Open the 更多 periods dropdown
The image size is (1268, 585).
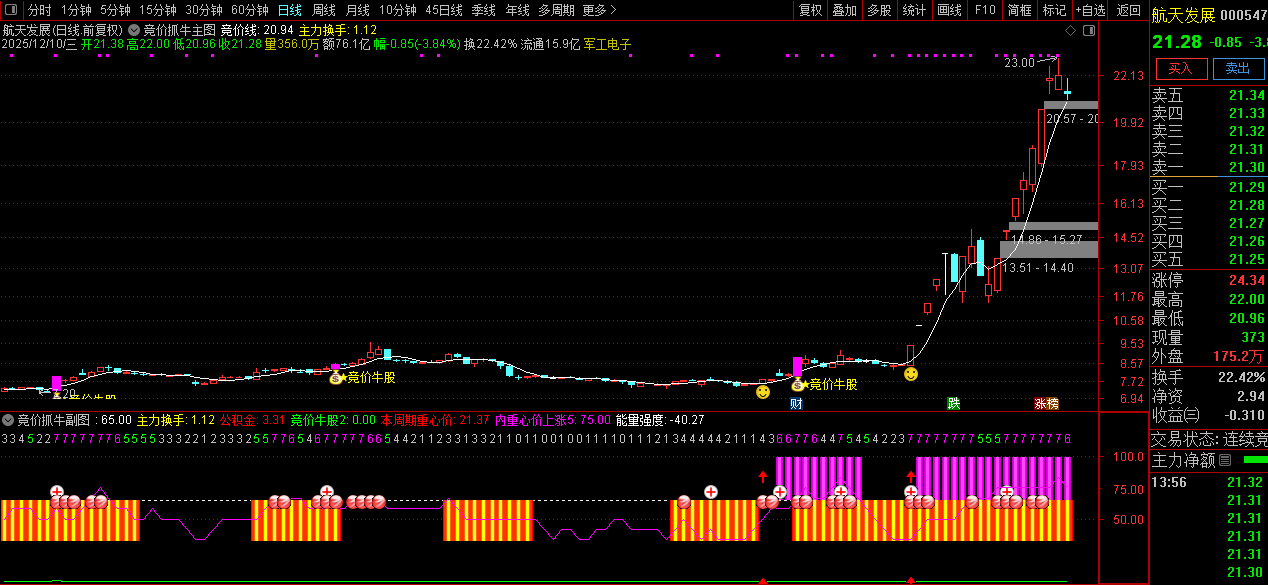click(598, 10)
